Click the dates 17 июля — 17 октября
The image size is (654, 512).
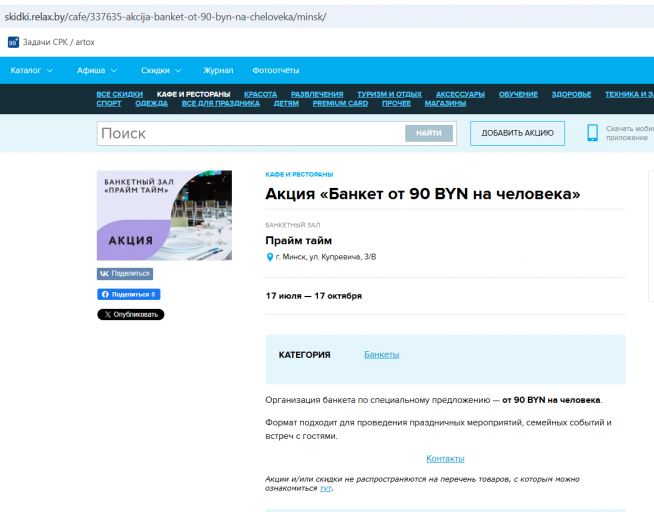pyautogui.click(x=314, y=296)
